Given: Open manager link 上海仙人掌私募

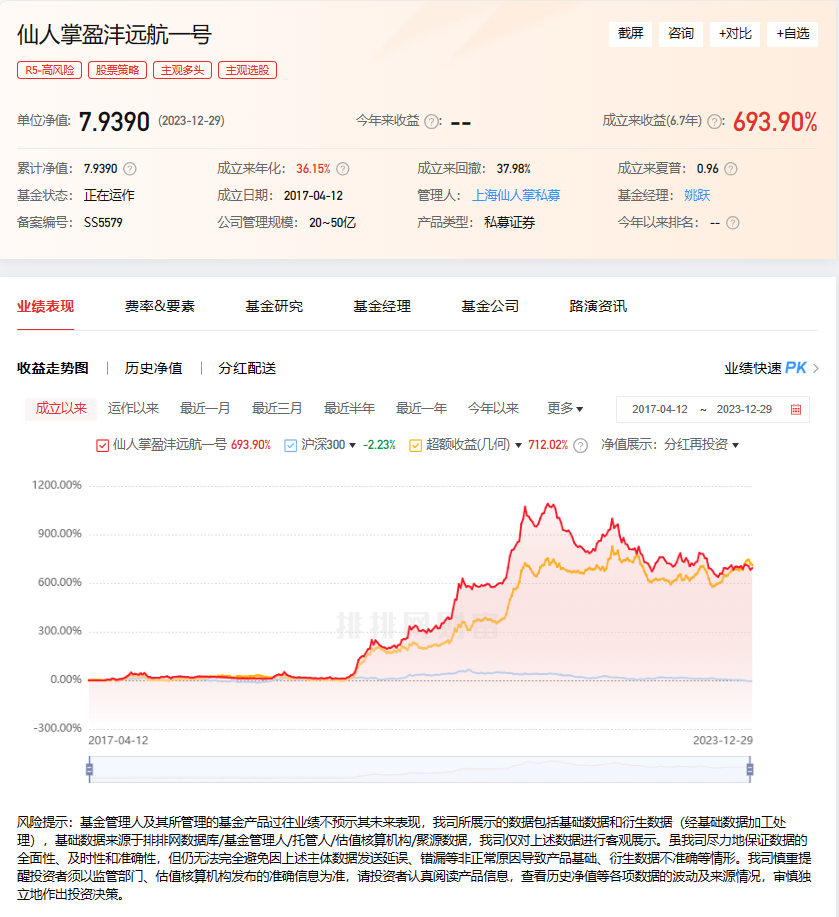Looking at the screenshot, I should pos(516,195).
